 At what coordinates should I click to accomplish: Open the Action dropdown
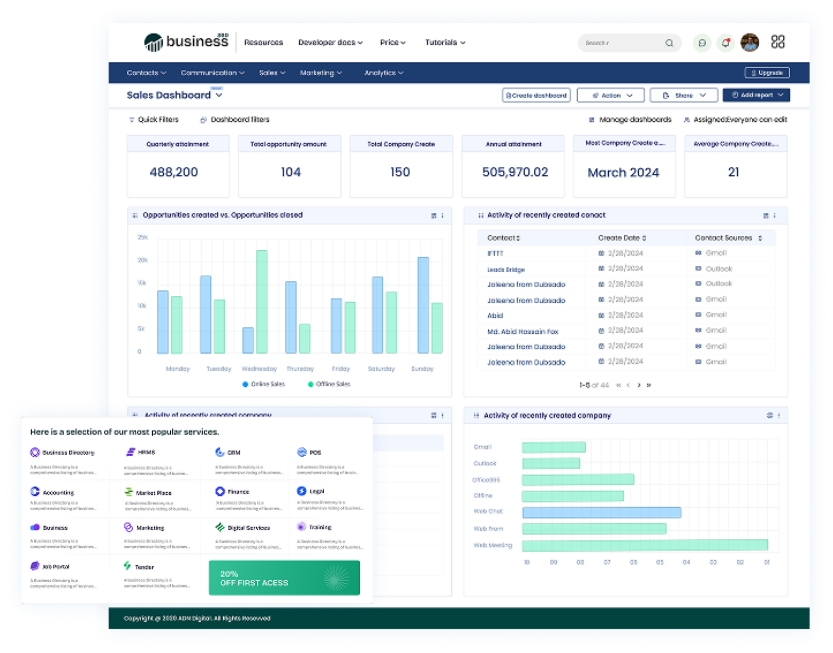tap(610, 95)
